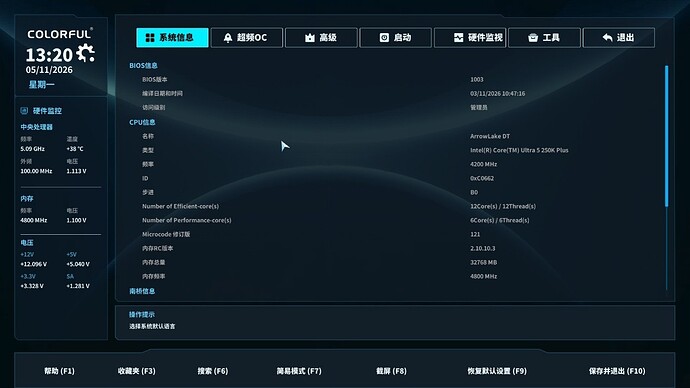The image size is (690, 388).
Task: Click the CPU frequency 5.09 GHz
Action: 32,149
